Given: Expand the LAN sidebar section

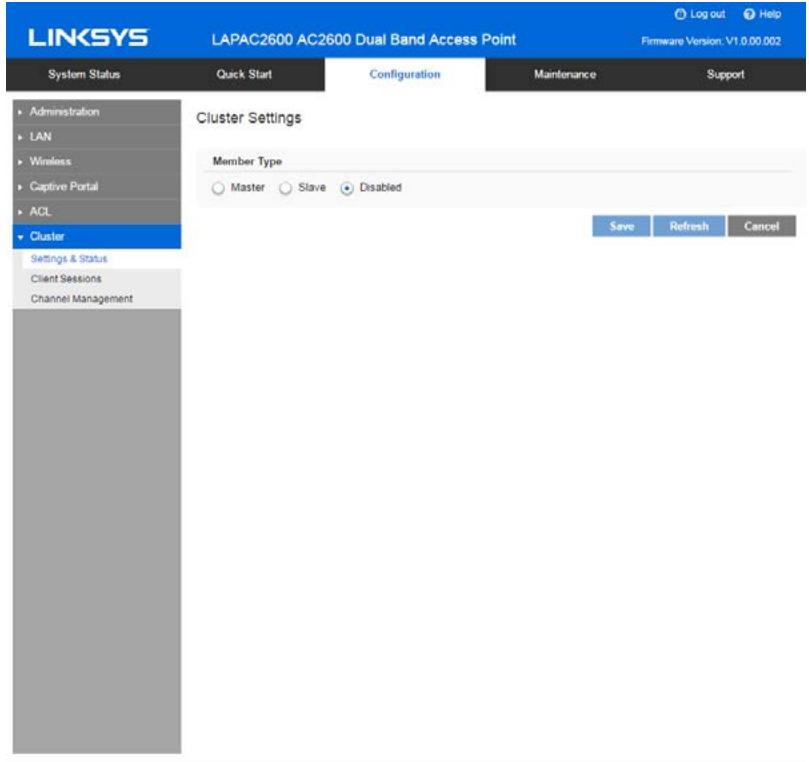Looking at the screenshot, I should pyautogui.click(x=97, y=137).
